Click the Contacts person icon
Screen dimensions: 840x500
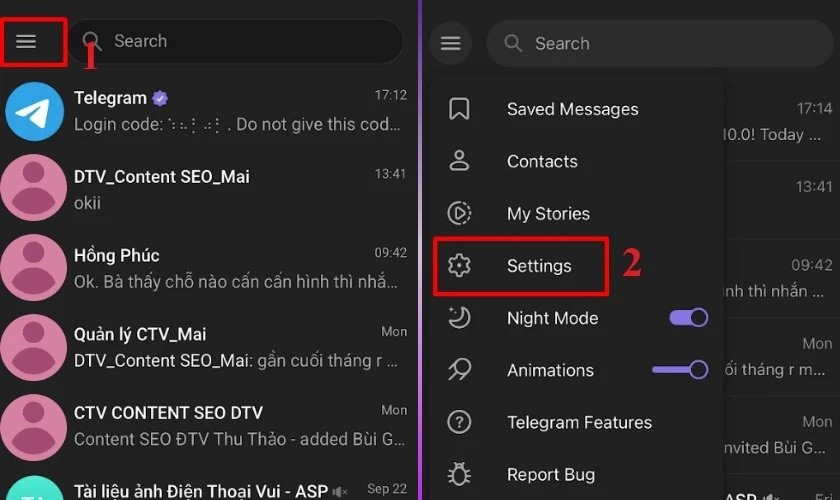coord(459,161)
